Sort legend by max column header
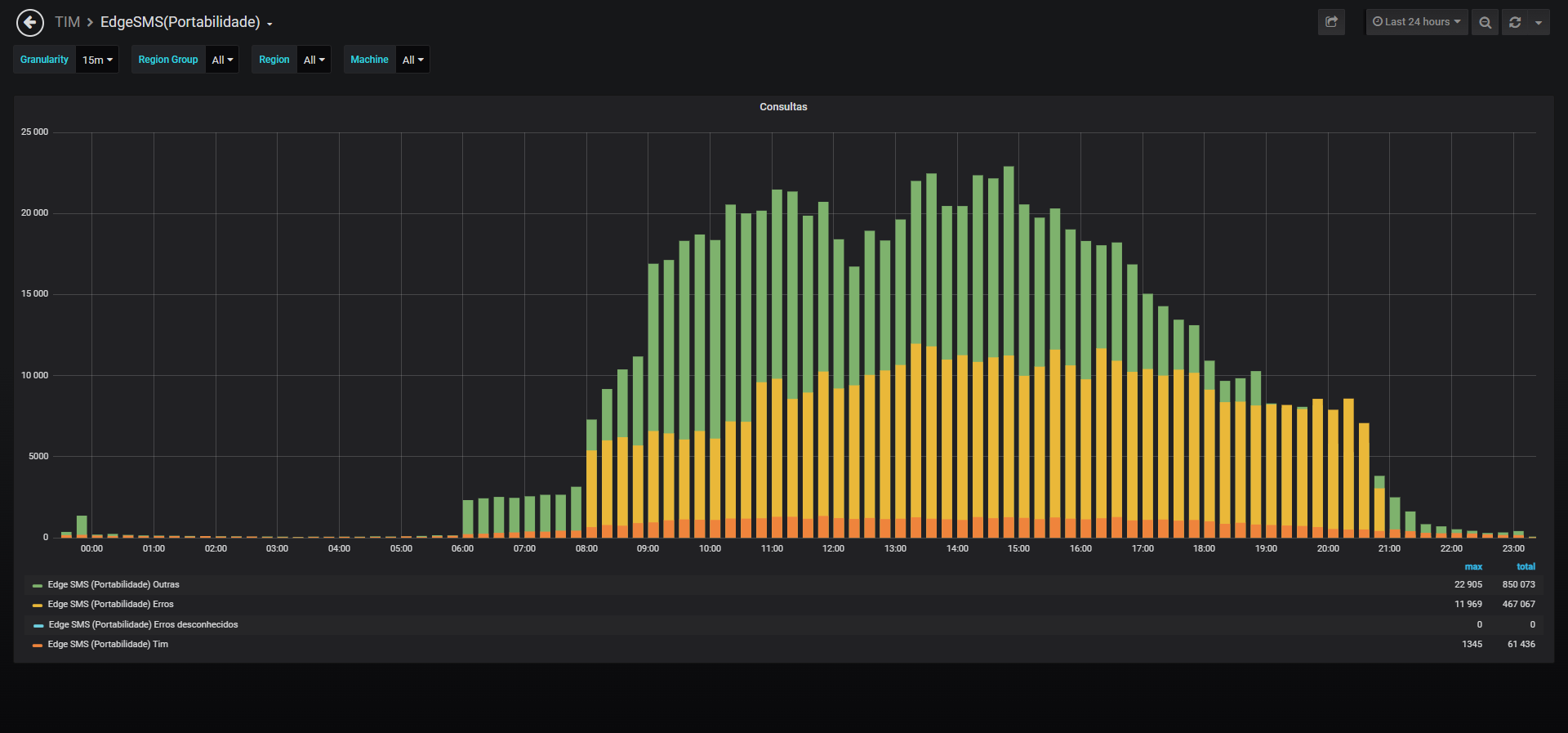This screenshot has width=1568, height=733. [x=1473, y=566]
